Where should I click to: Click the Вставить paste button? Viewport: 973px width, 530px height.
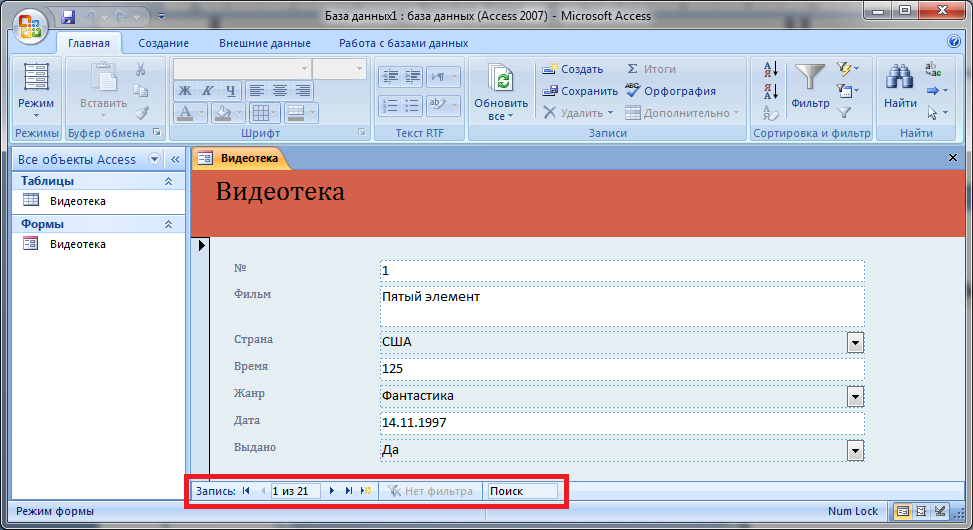103,91
